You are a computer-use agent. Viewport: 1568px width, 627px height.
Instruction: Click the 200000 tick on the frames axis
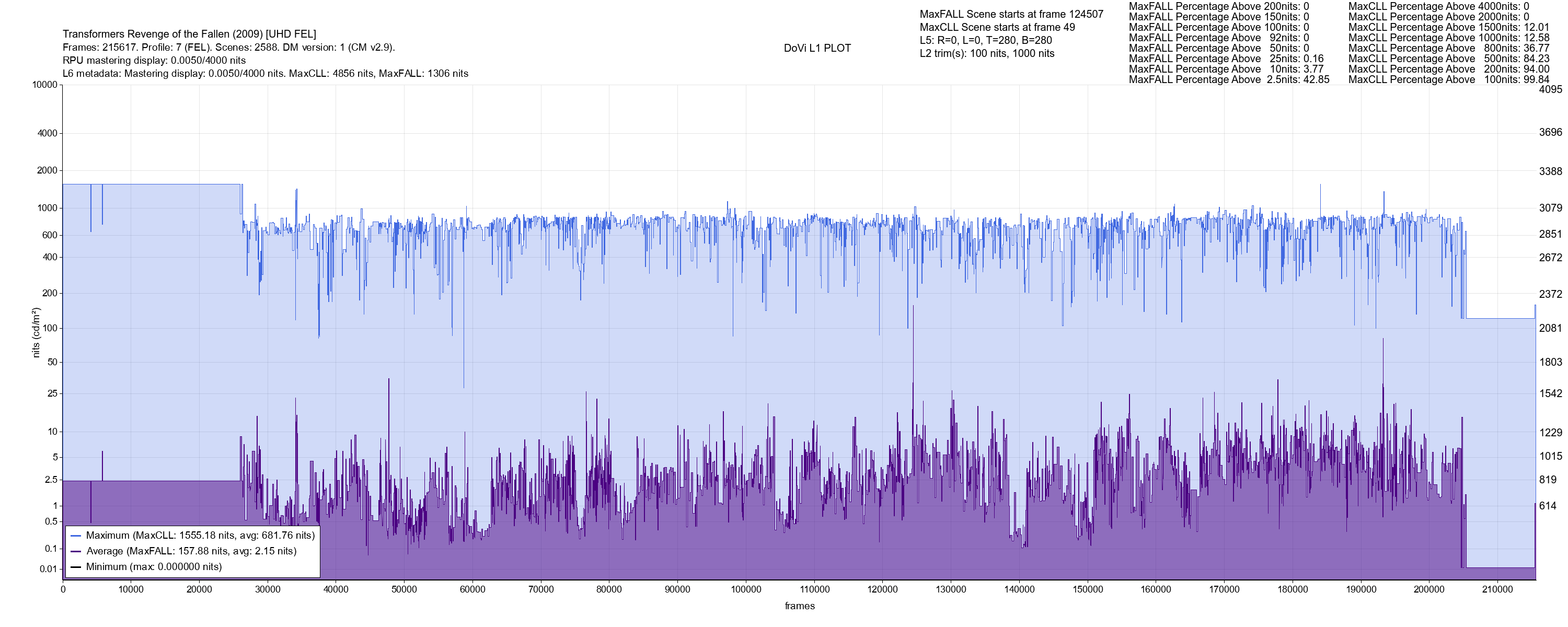1428,590
